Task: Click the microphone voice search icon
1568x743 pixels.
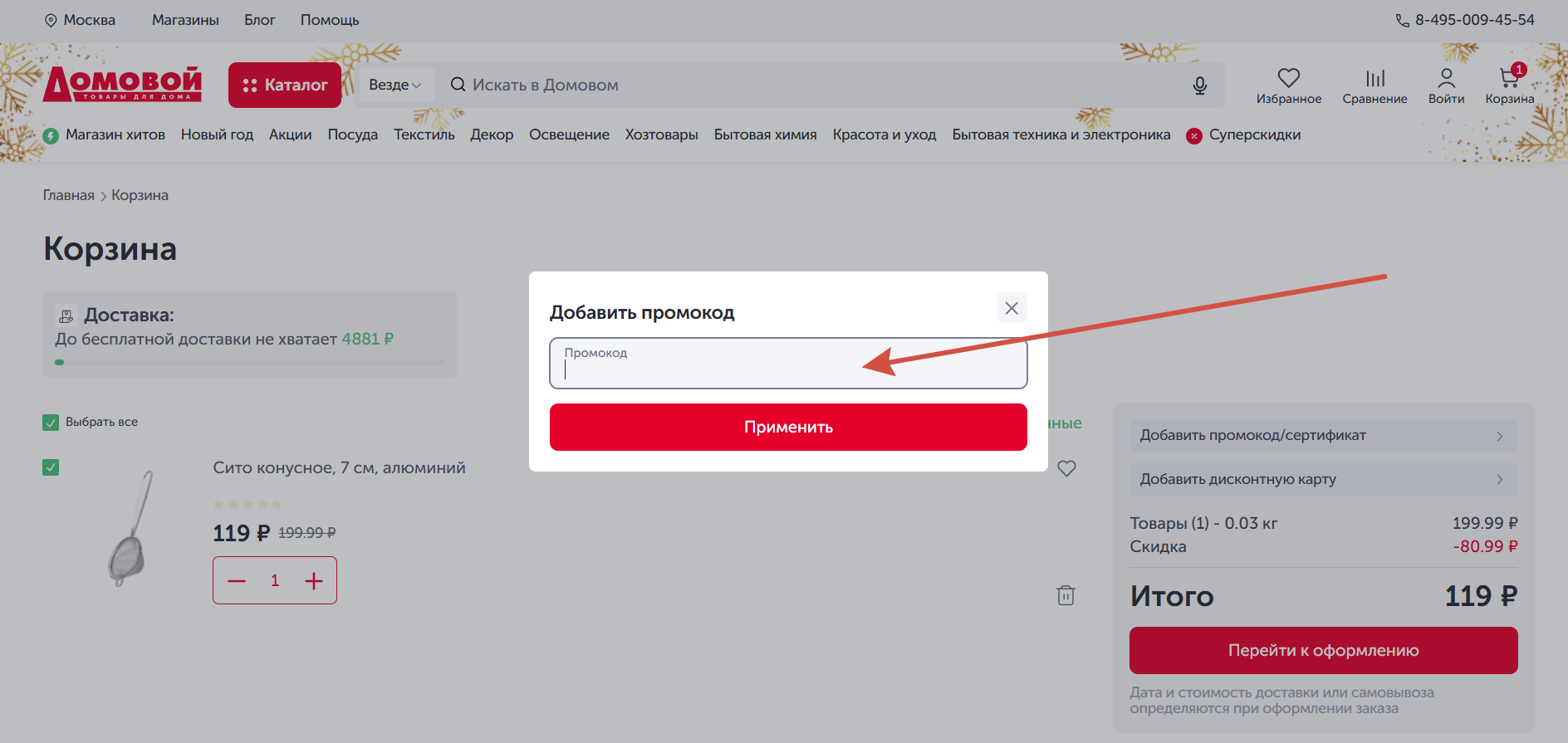Action: click(x=1199, y=86)
